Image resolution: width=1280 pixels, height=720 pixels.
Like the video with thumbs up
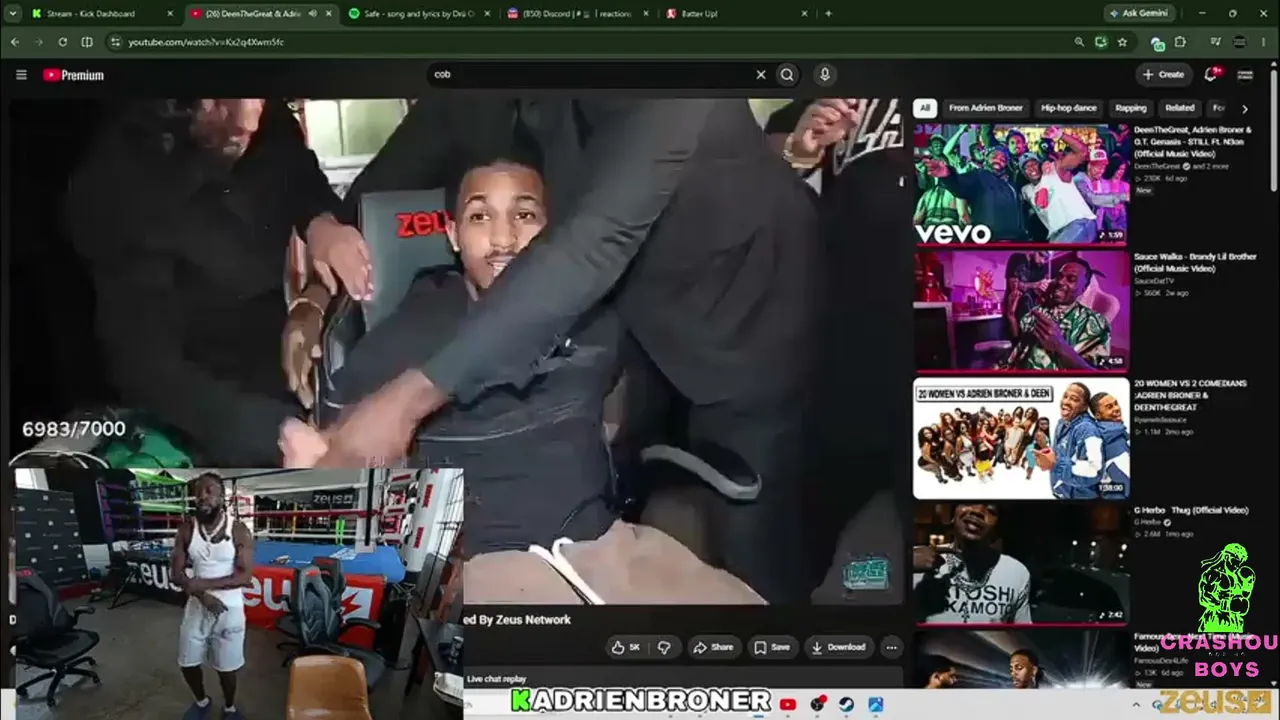pos(627,647)
